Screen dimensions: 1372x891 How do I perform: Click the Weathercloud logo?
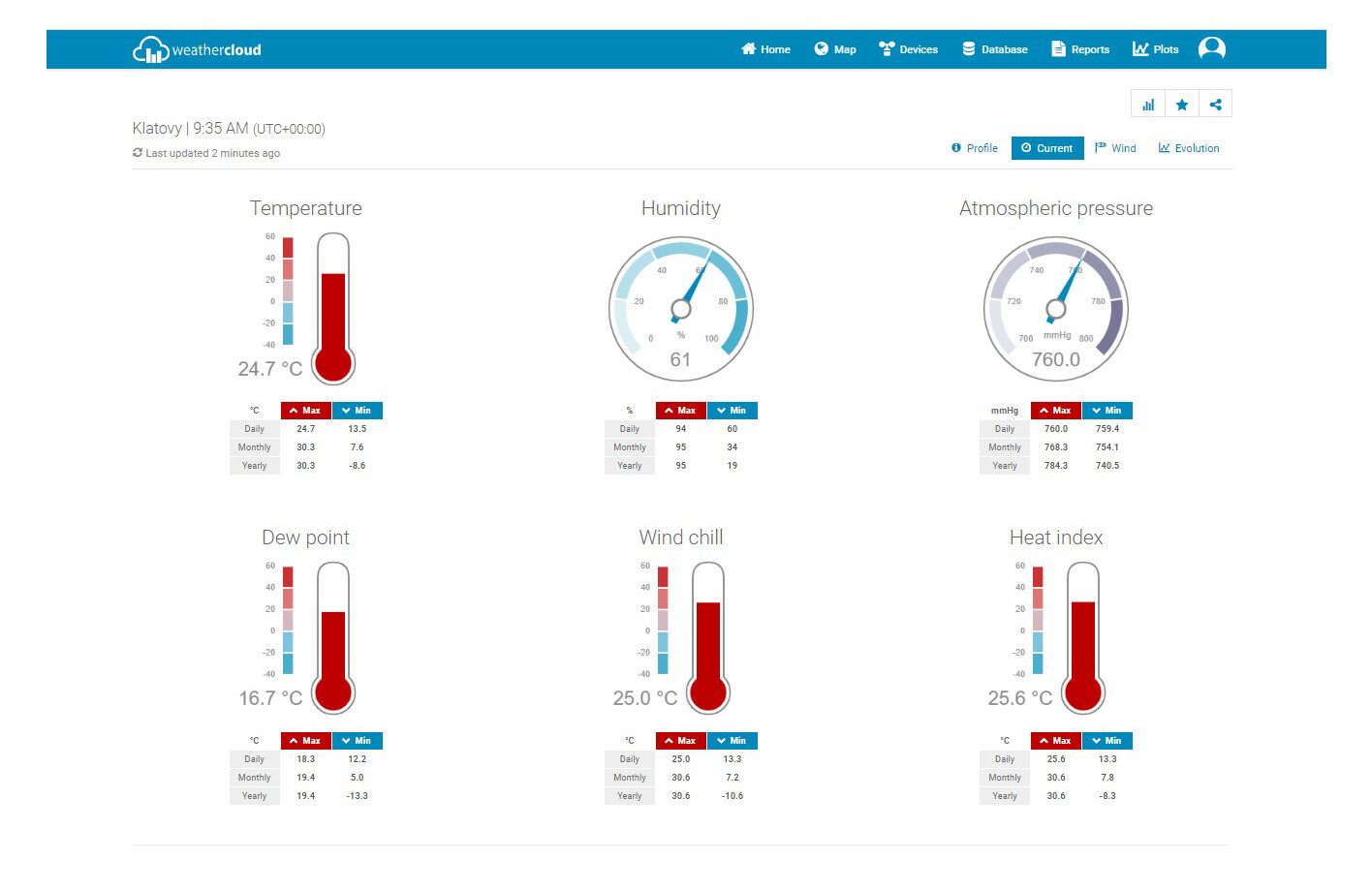[197, 49]
